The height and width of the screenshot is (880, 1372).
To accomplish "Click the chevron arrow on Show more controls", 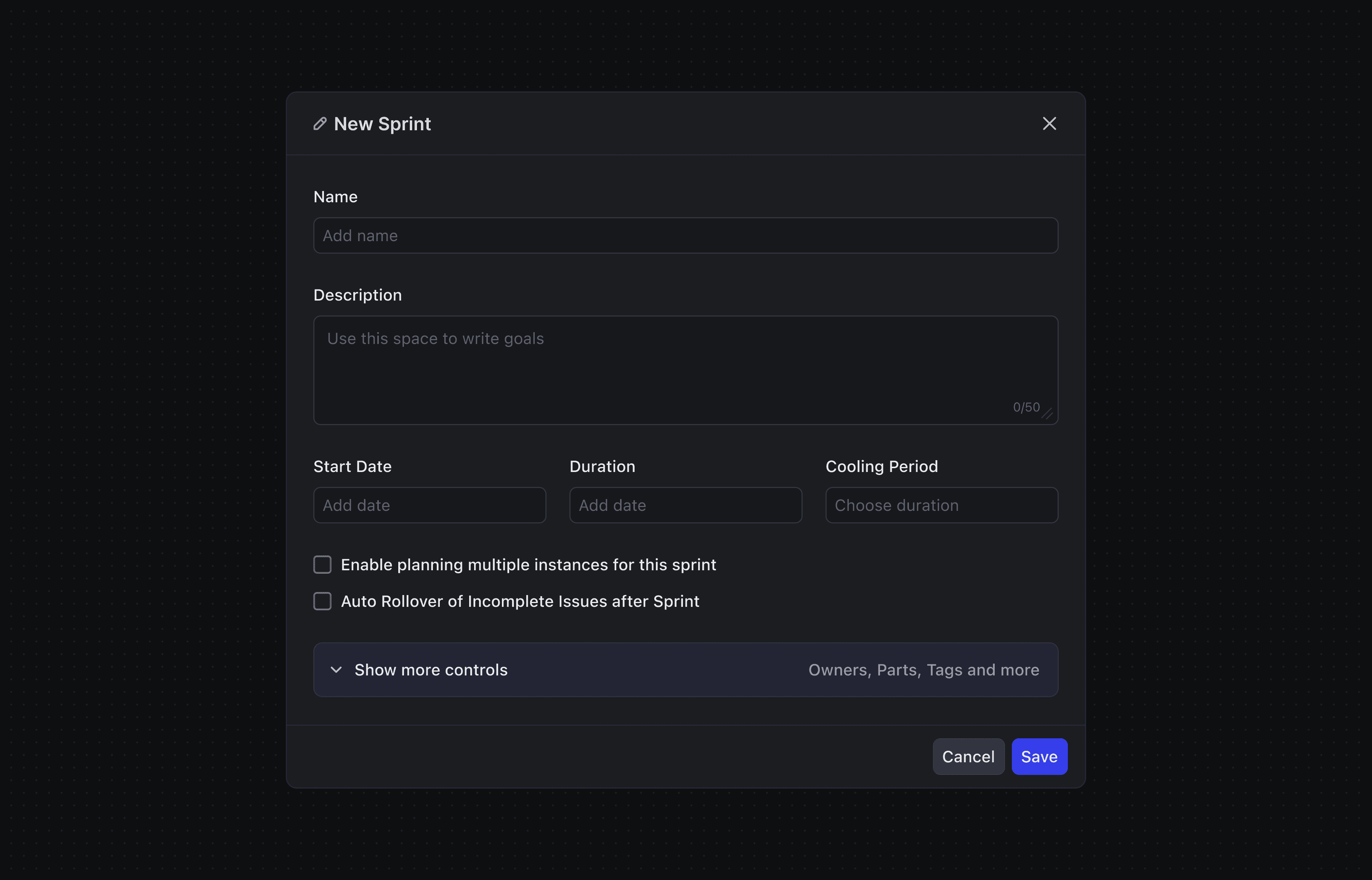I will pyautogui.click(x=336, y=670).
